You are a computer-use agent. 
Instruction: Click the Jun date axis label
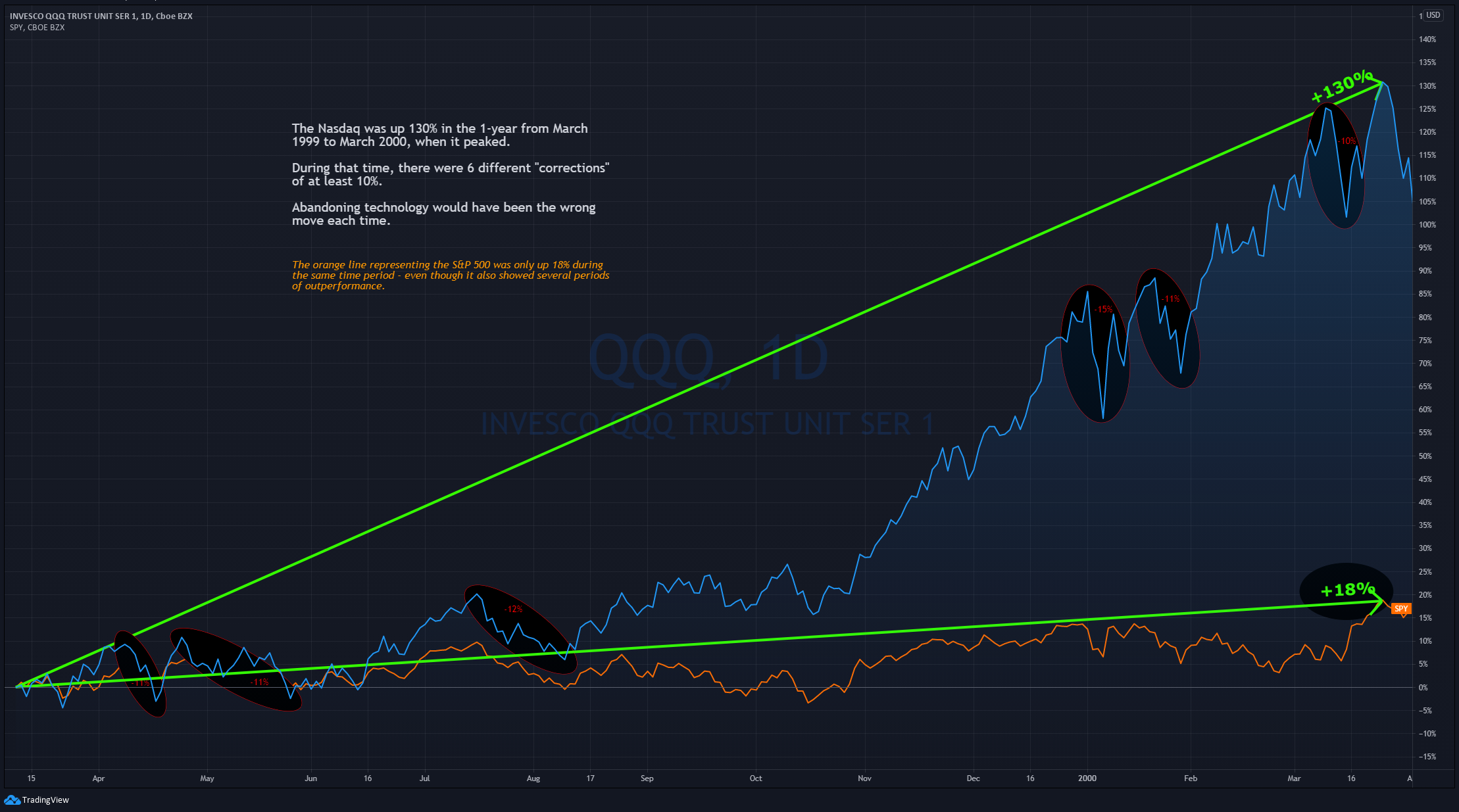click(311, 778)
